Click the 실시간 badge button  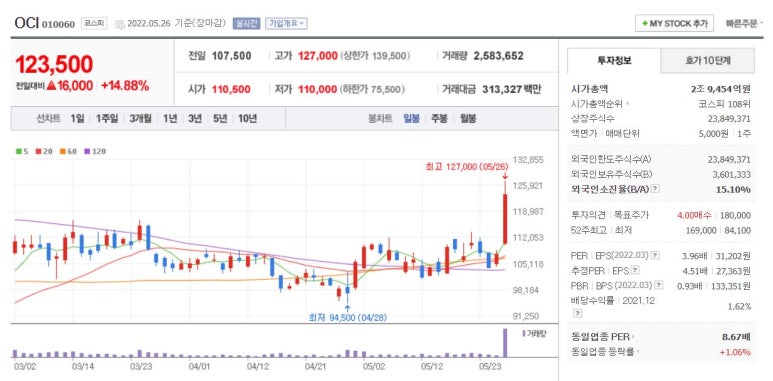coord(246,23)
